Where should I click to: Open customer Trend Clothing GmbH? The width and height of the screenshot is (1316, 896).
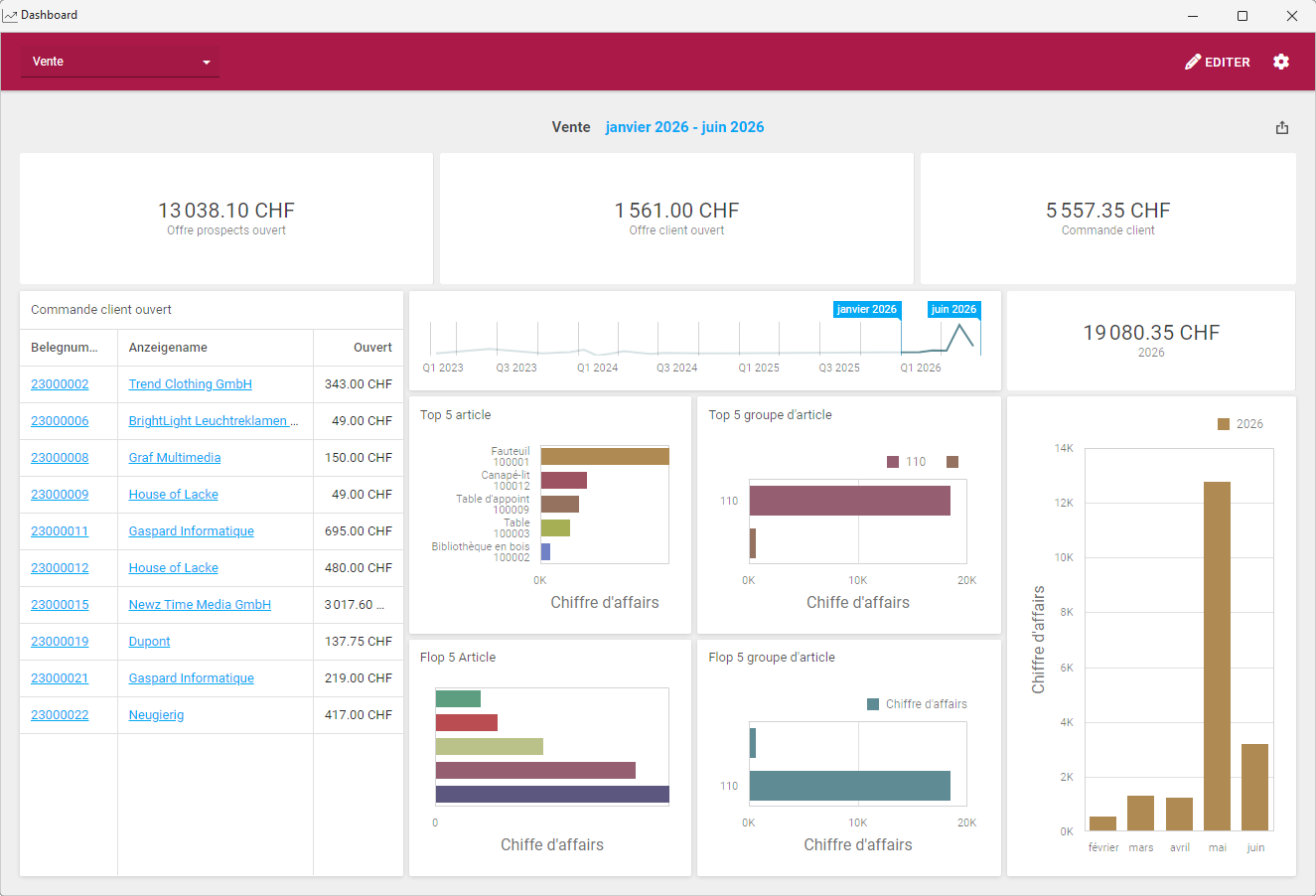pyautogui.click(x=190, y=384)
